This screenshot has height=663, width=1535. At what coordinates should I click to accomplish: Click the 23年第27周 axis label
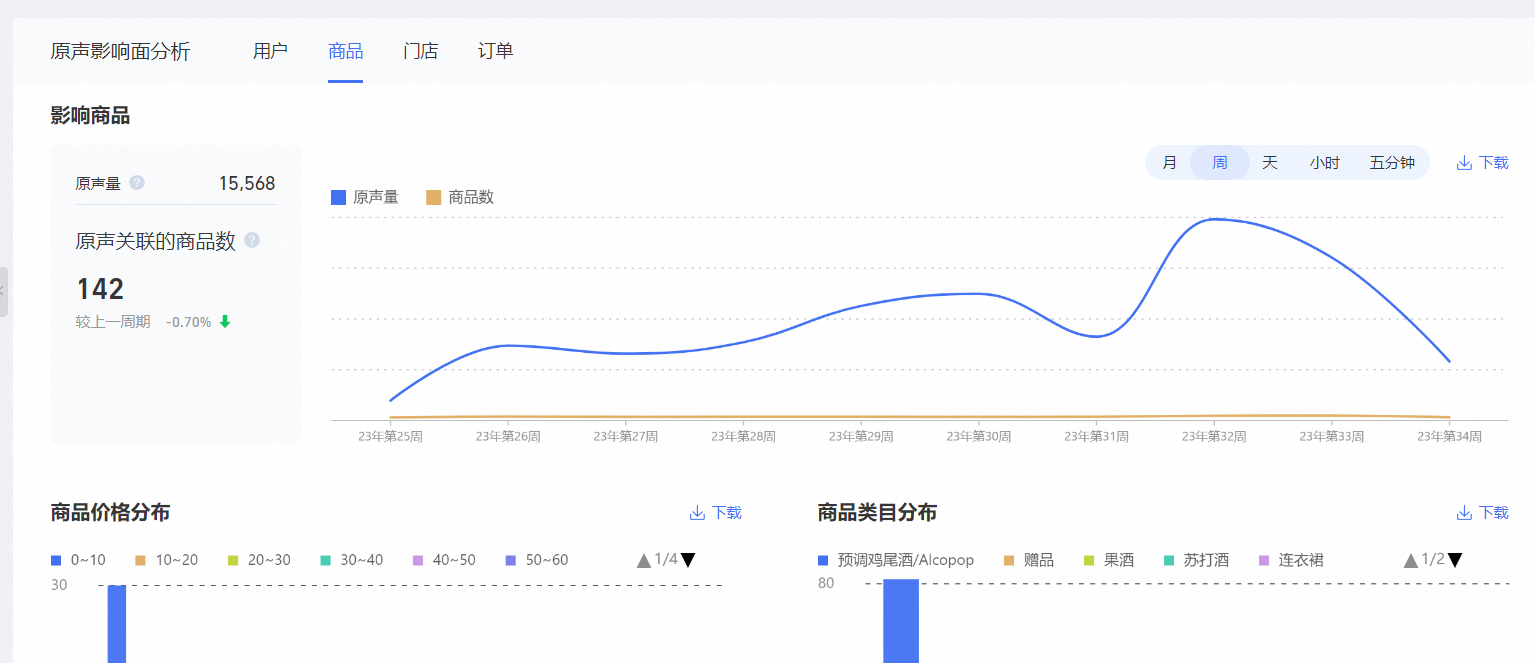(626, 437)
